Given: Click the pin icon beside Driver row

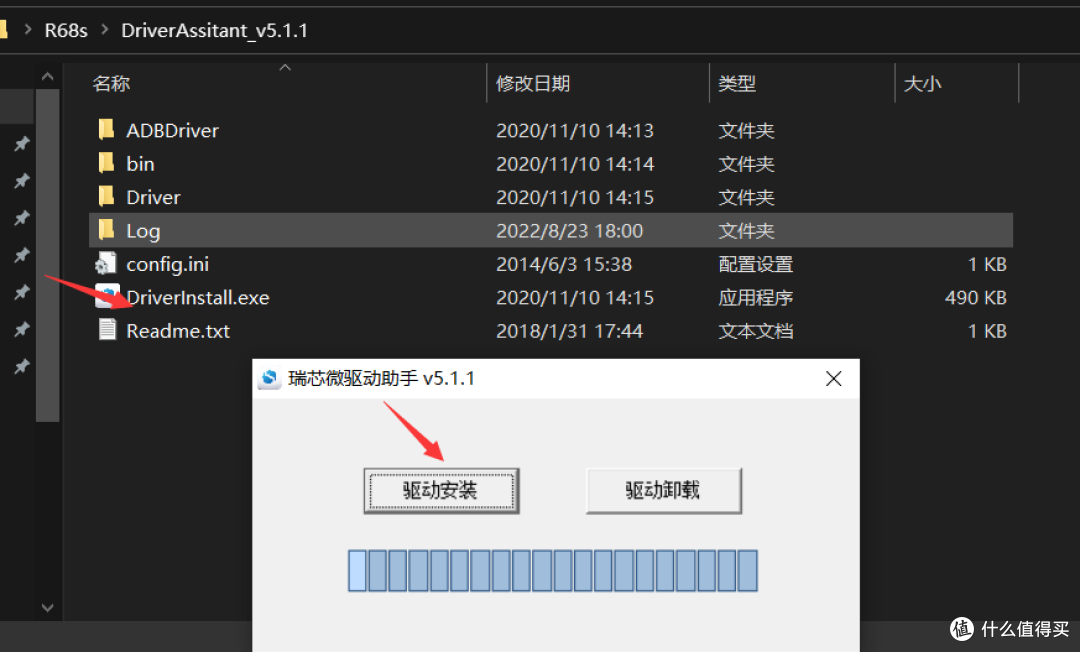Looking at the screenshot, I should 21,218.
